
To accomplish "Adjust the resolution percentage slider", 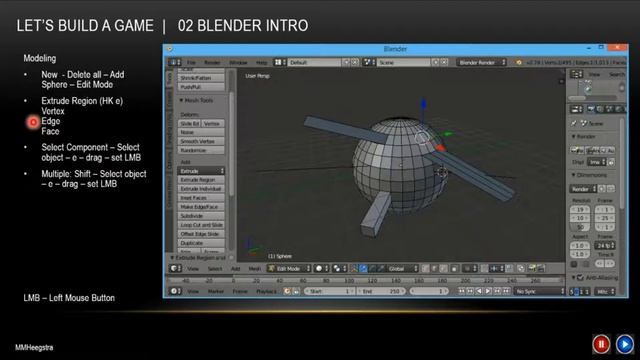I will tap(580, 227).
